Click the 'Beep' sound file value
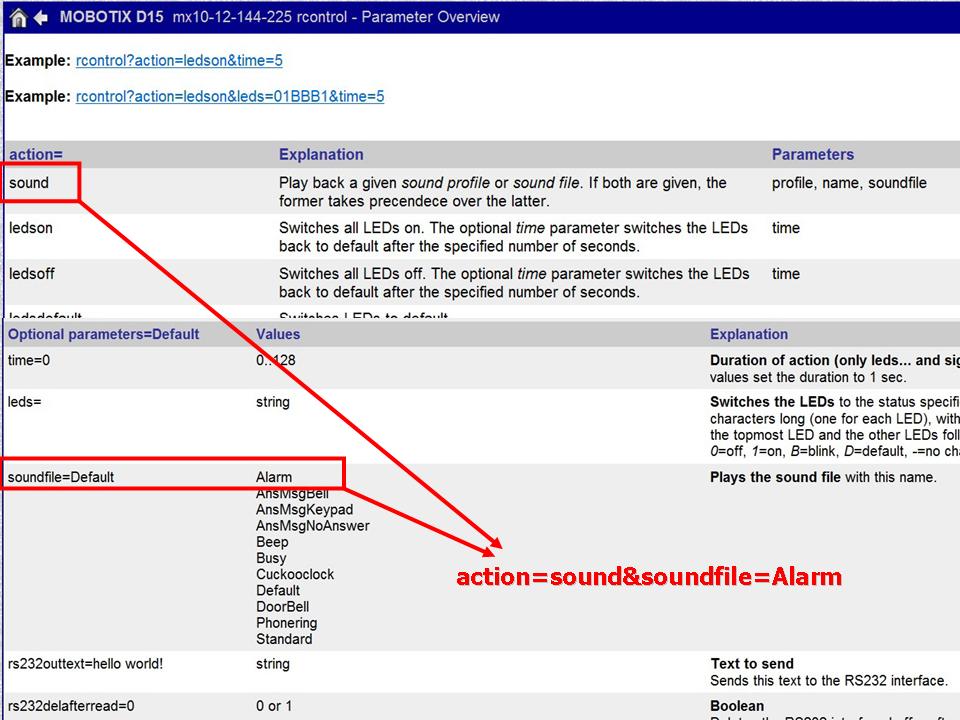The height and width of the screenshot is (720, 960). coord(272,542)
